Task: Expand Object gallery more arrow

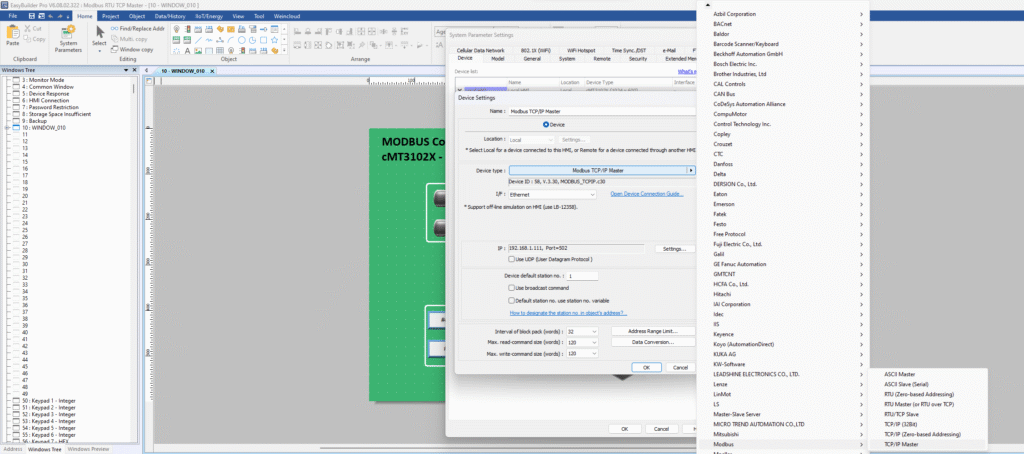Action: tap(284, 50)
